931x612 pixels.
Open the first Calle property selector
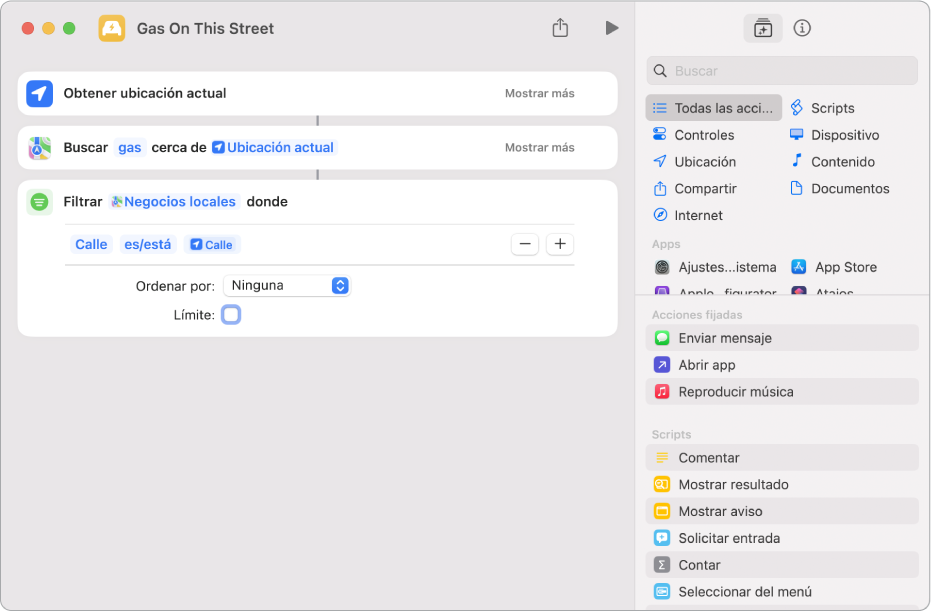[91, 245]
